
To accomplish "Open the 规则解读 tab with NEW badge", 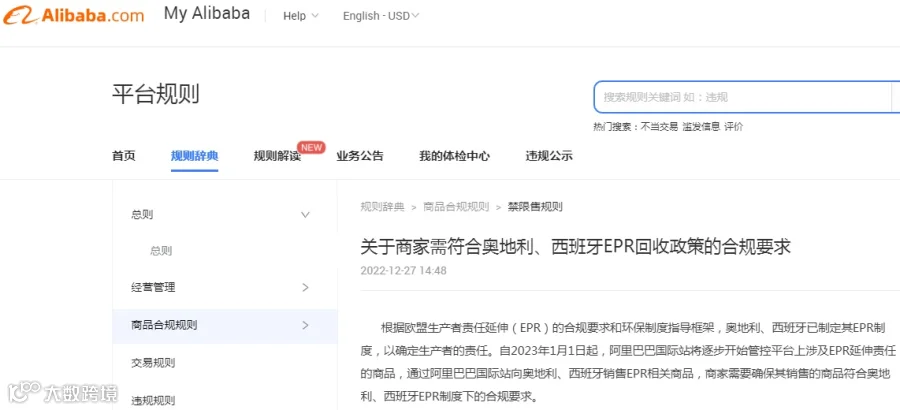I will pos(277,156).
